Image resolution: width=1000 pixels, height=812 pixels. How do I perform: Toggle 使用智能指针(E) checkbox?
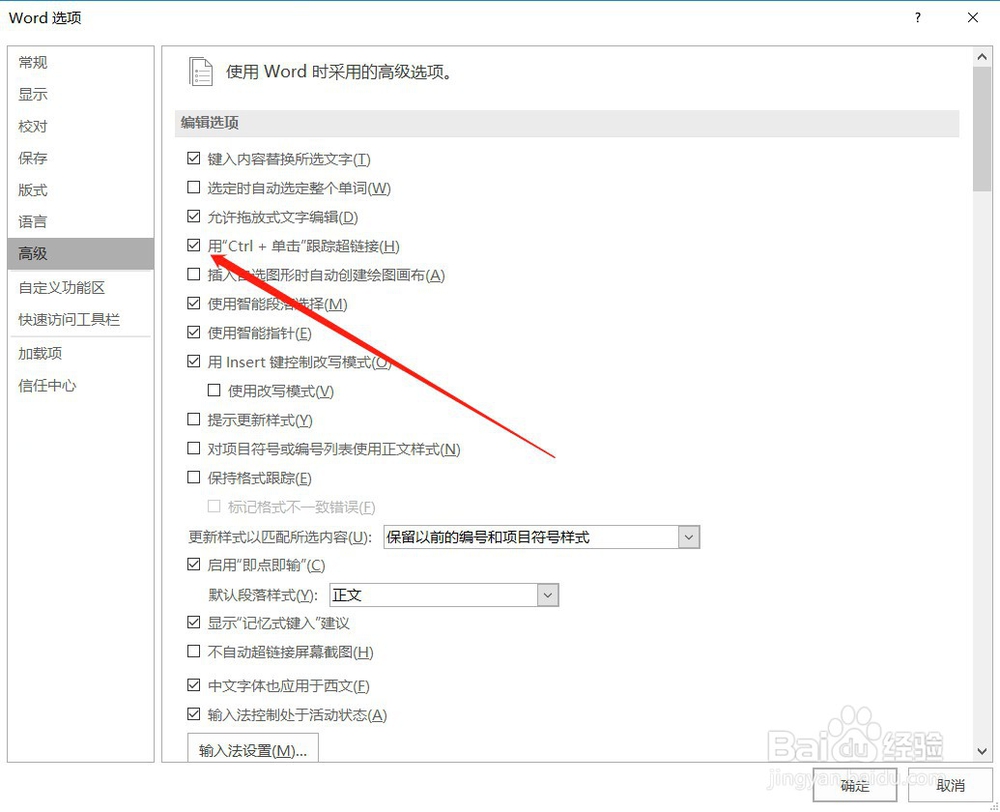(x=194, y=332)
